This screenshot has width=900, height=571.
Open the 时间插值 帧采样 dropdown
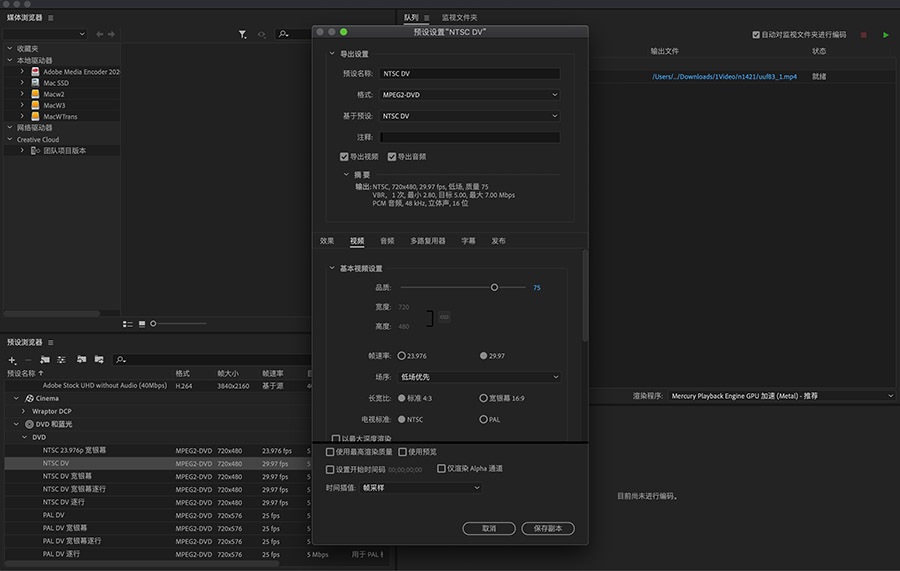[421, 488]
